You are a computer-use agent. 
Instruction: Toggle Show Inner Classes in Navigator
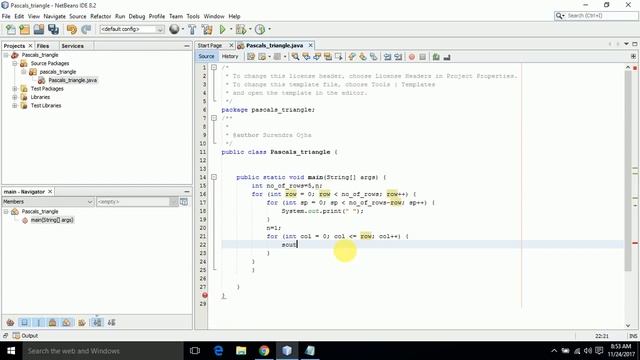66,322
